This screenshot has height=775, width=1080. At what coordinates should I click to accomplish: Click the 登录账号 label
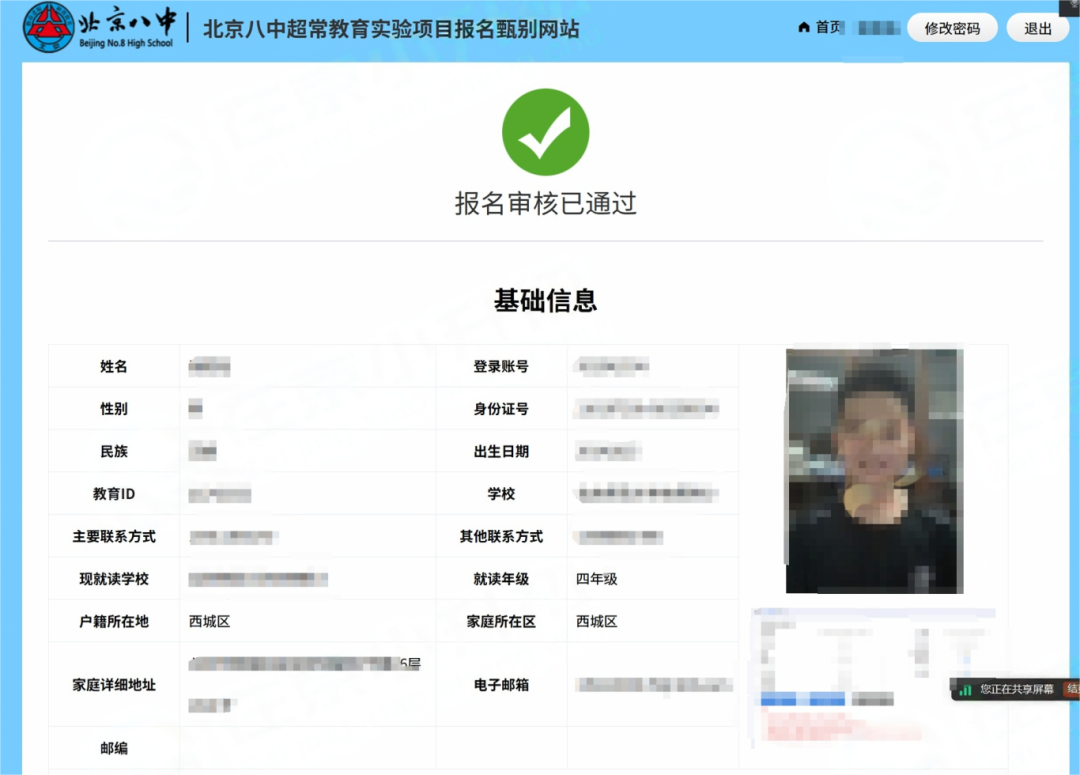(501, 366)
